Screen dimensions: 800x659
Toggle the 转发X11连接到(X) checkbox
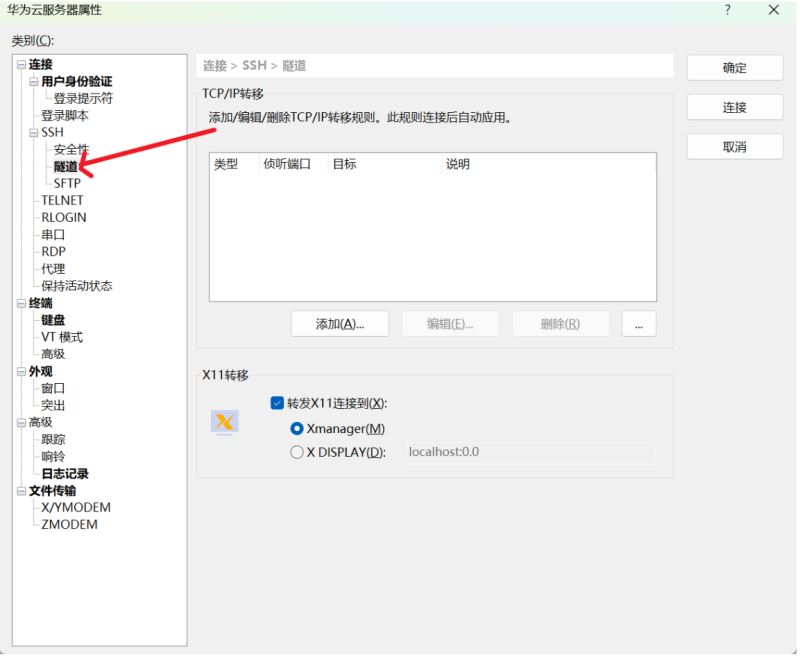(277, 403)
